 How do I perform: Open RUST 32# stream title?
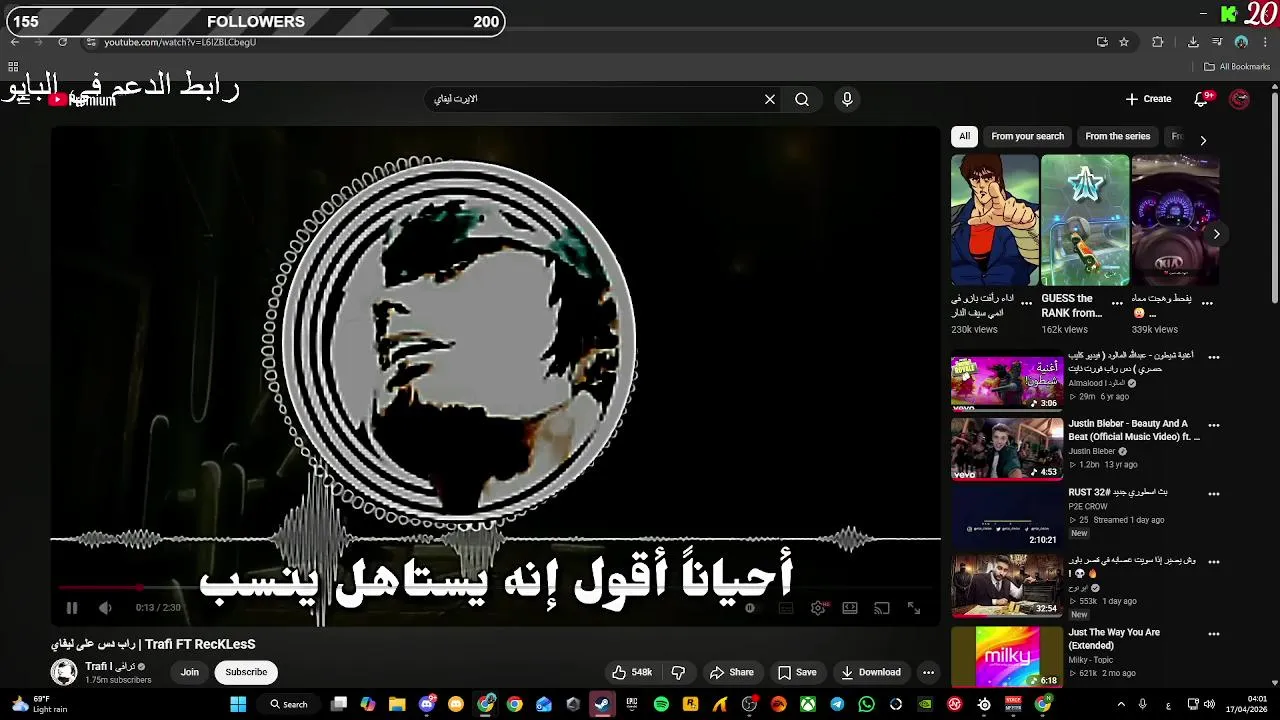click(x=1118, y=492)
